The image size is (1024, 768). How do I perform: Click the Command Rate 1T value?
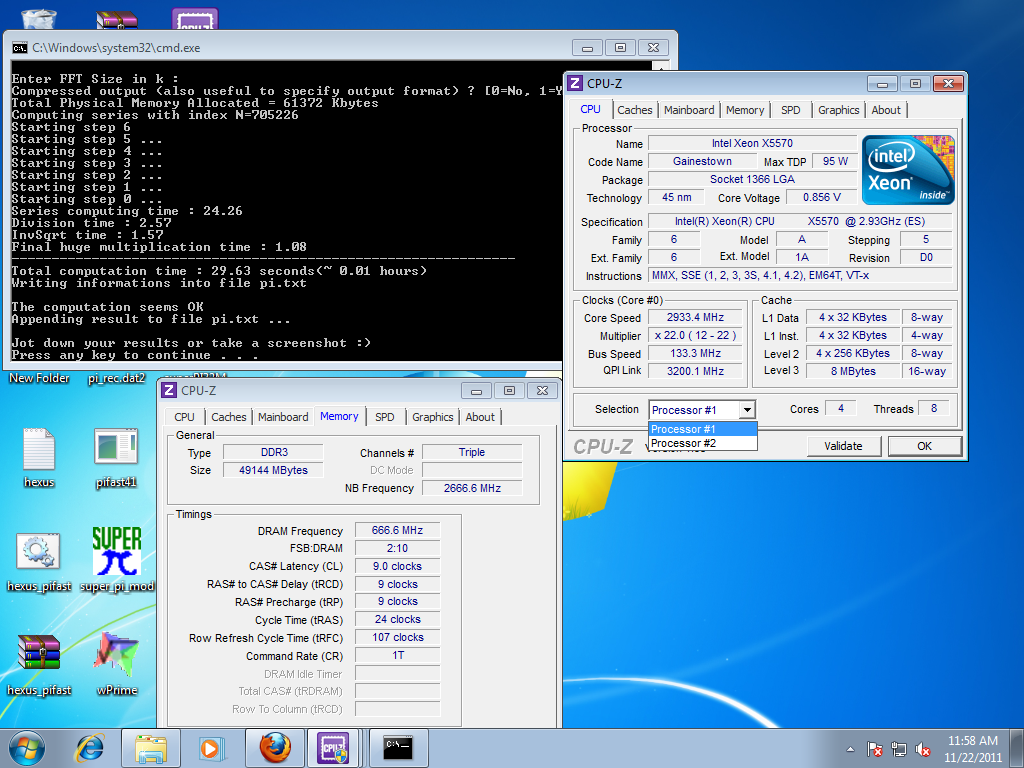(397, 655)
